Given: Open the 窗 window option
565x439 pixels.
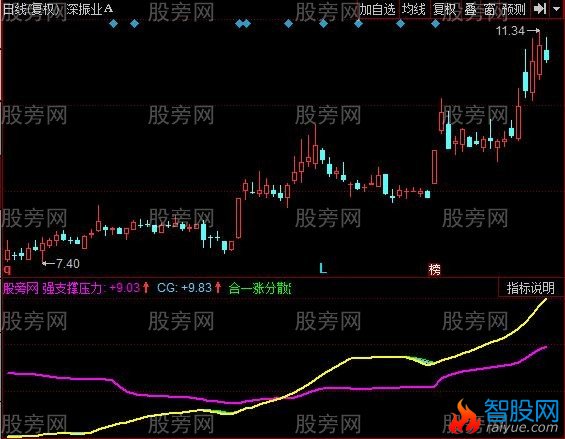Looking at the screenshot, I should click(489, 9).
